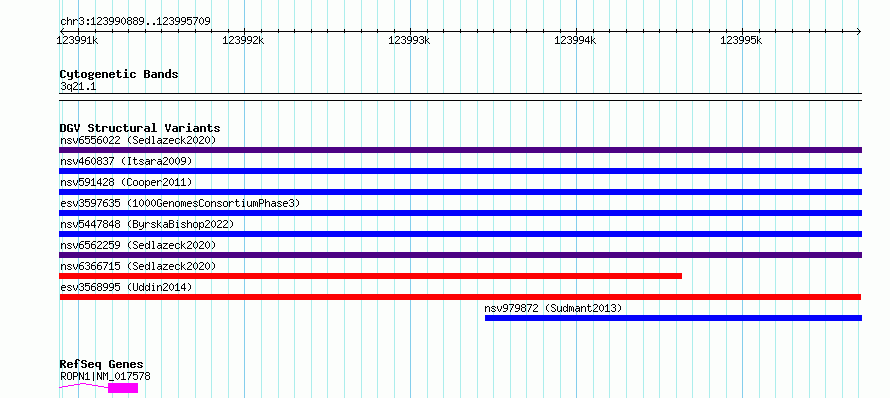
Task: Click the 123994k ruler label
Action: [x=576, y=40]
